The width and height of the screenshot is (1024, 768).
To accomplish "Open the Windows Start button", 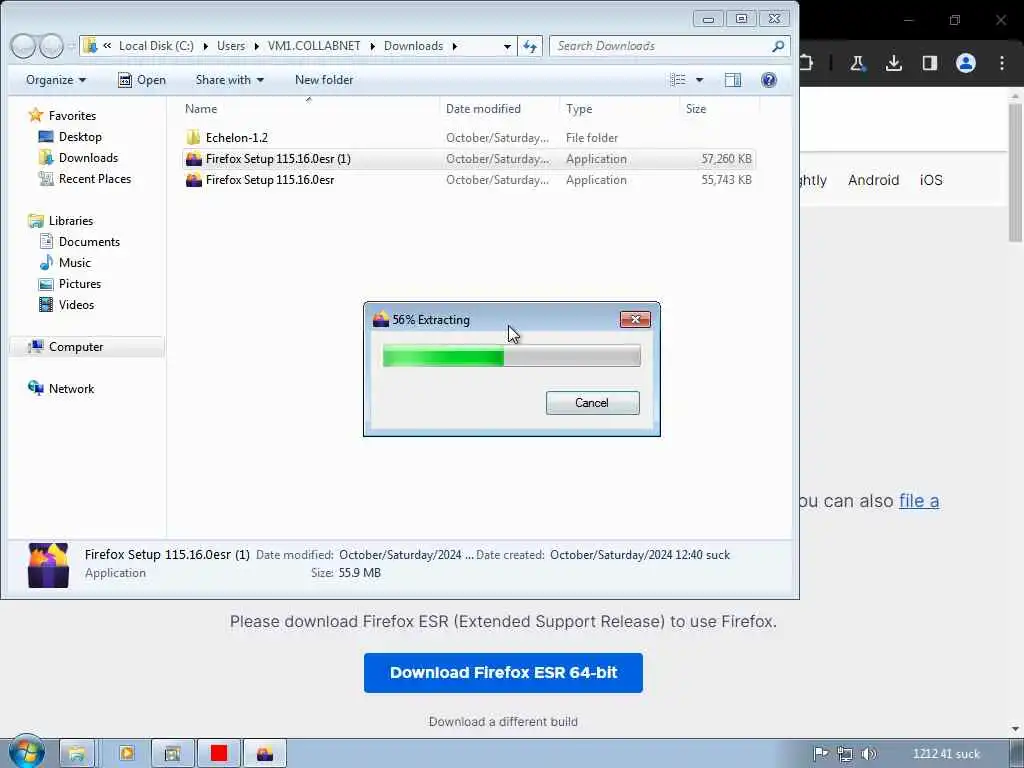I will pos(26,752).
